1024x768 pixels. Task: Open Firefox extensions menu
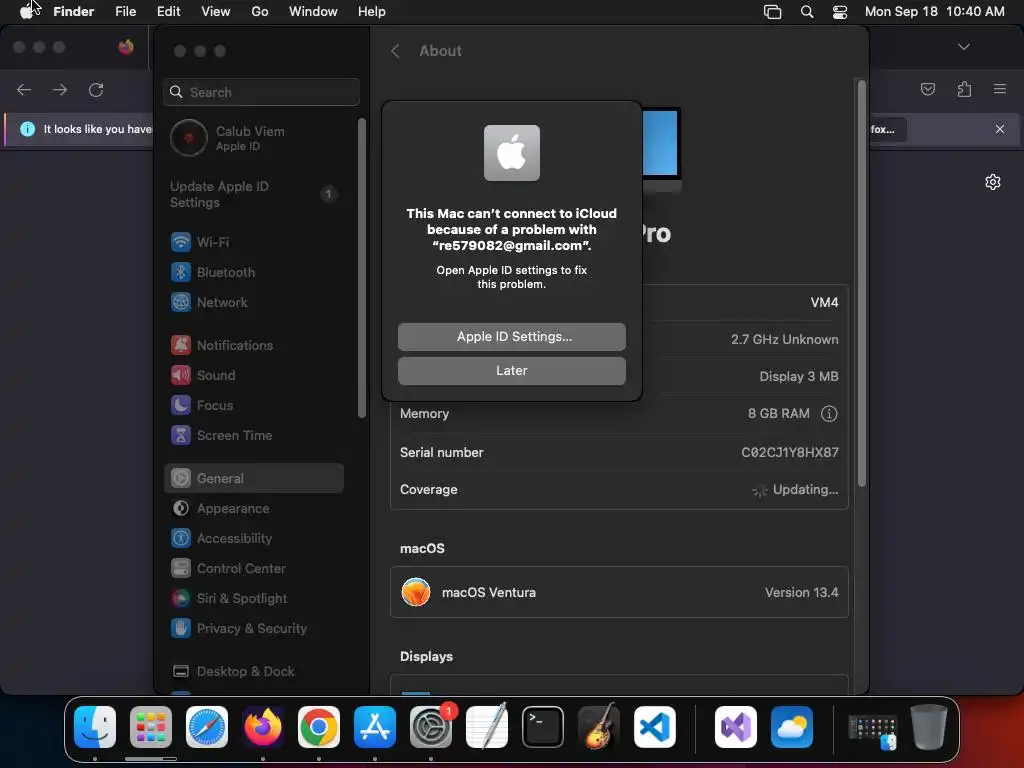click(964, 89)
